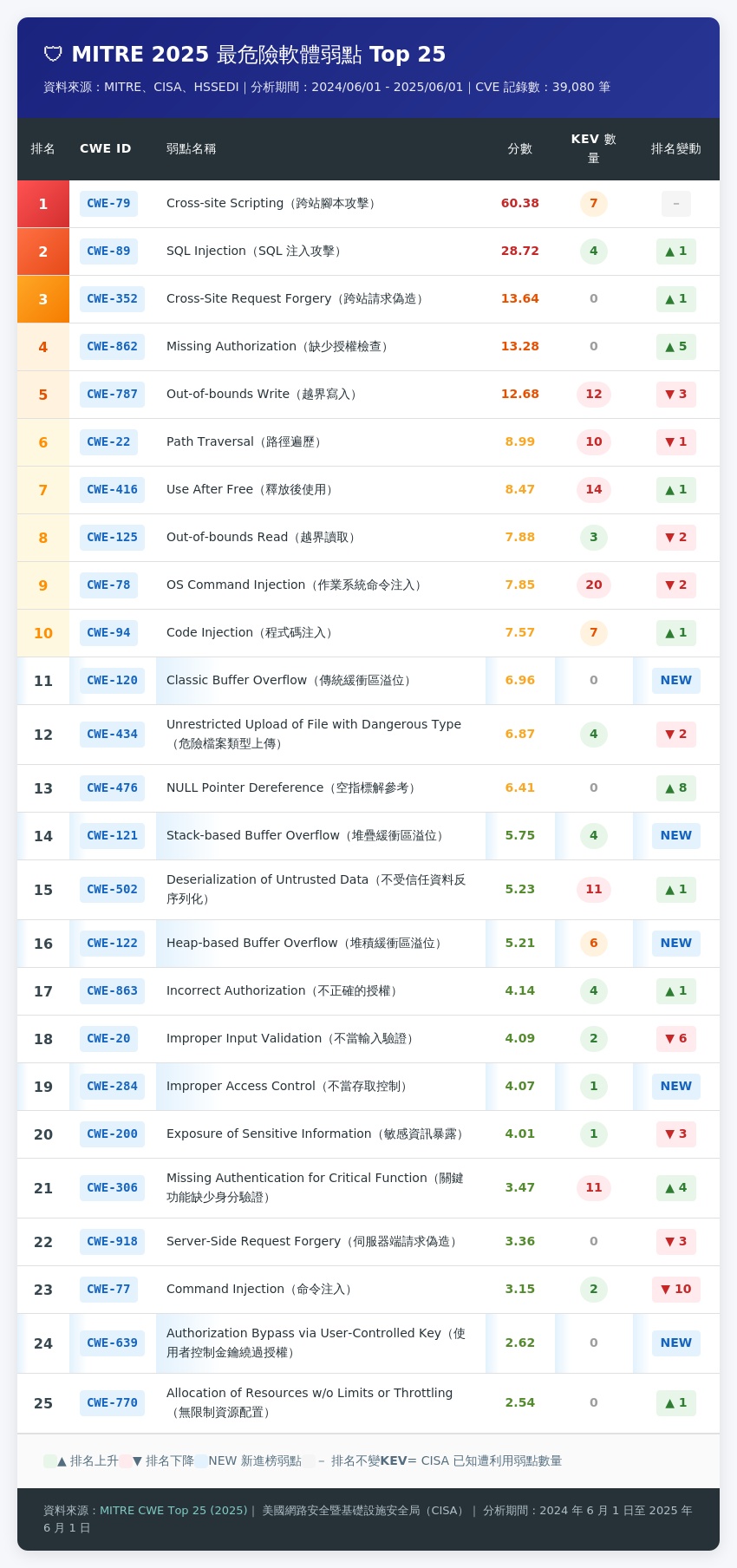Click the blue NEW 新進榜弱點 legend swatch

[x=201, y=1461]
